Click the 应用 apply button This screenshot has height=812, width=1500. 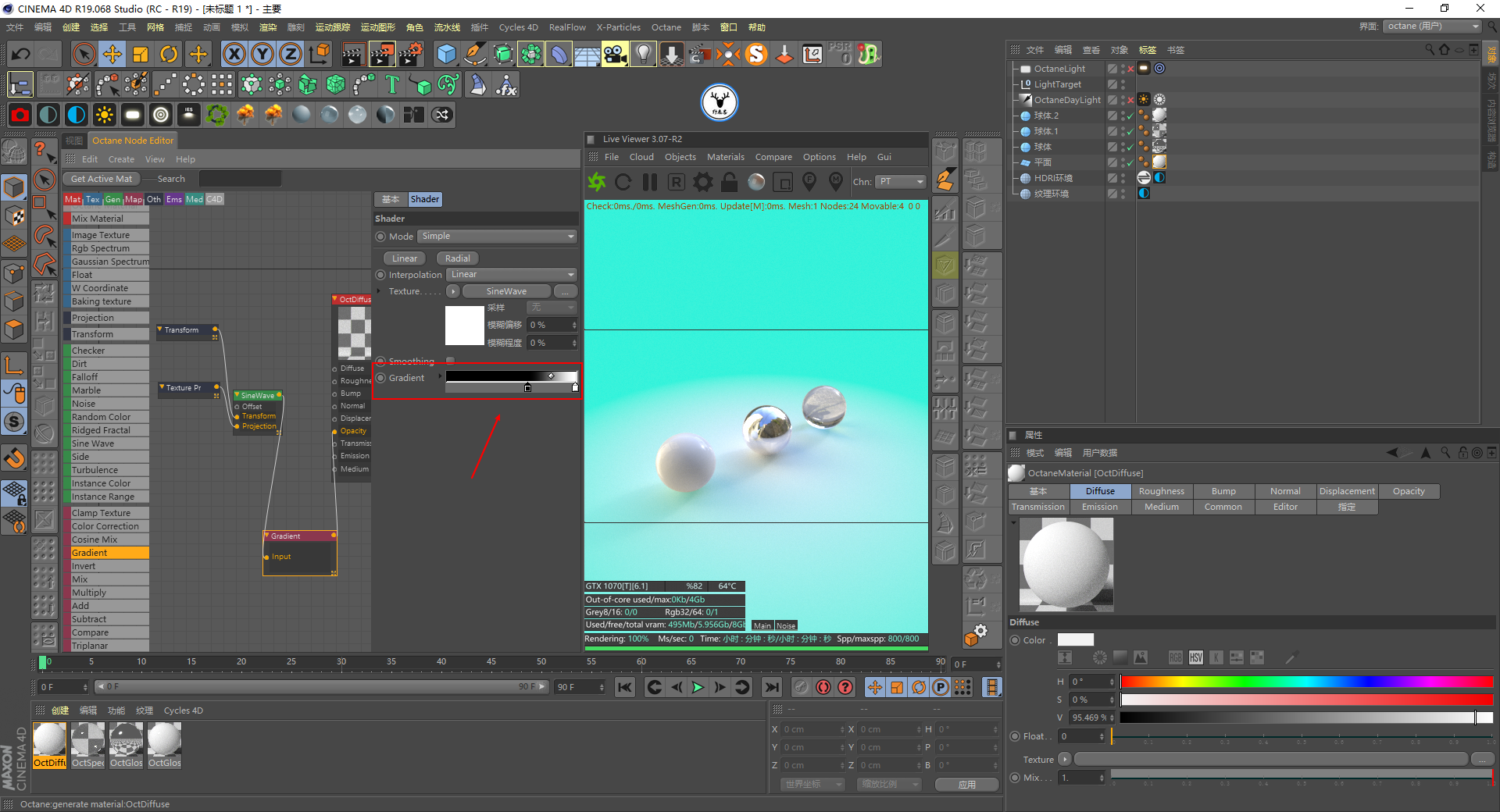(x=967, y=785)
